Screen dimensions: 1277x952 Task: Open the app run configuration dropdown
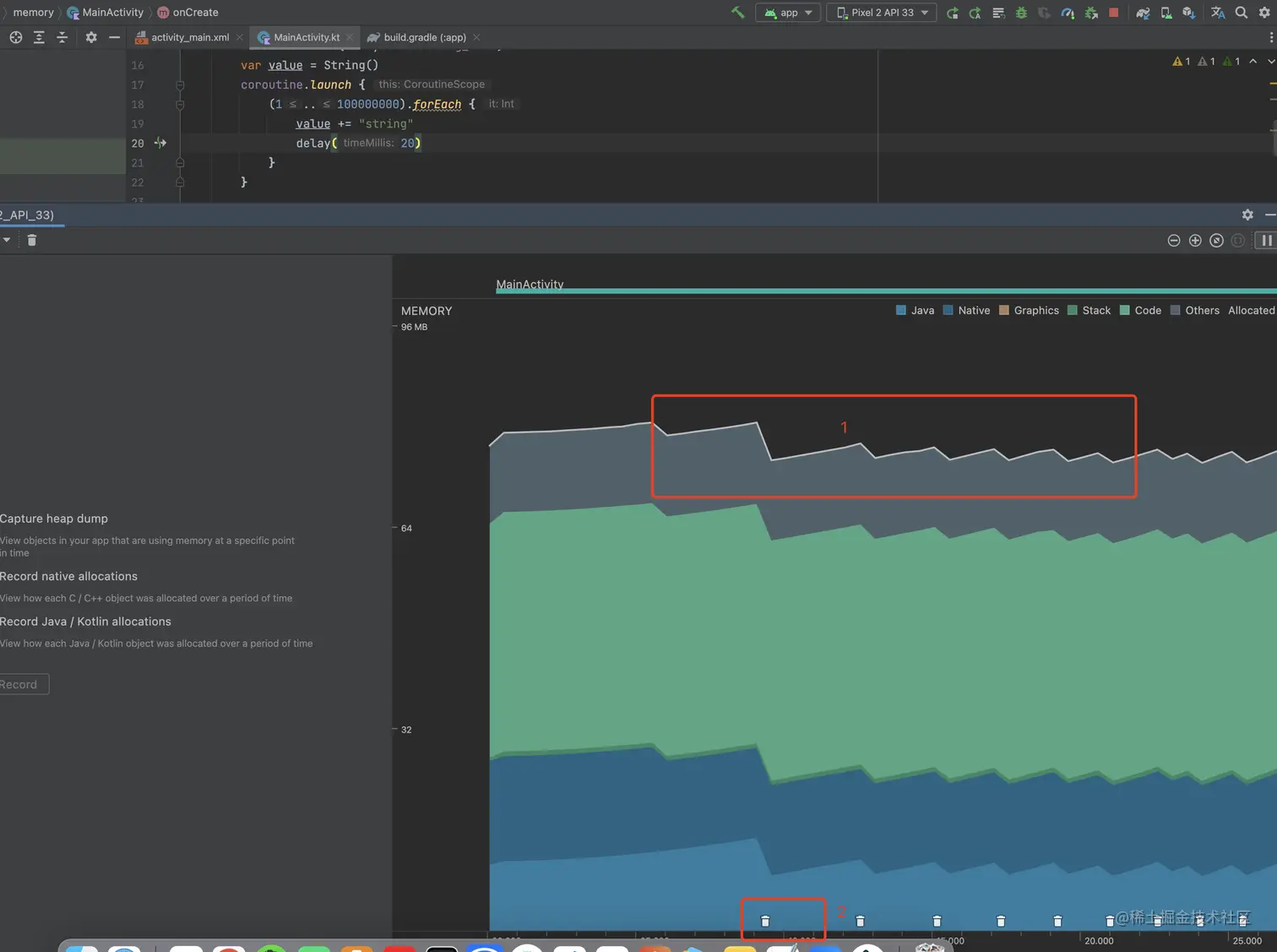788,13
